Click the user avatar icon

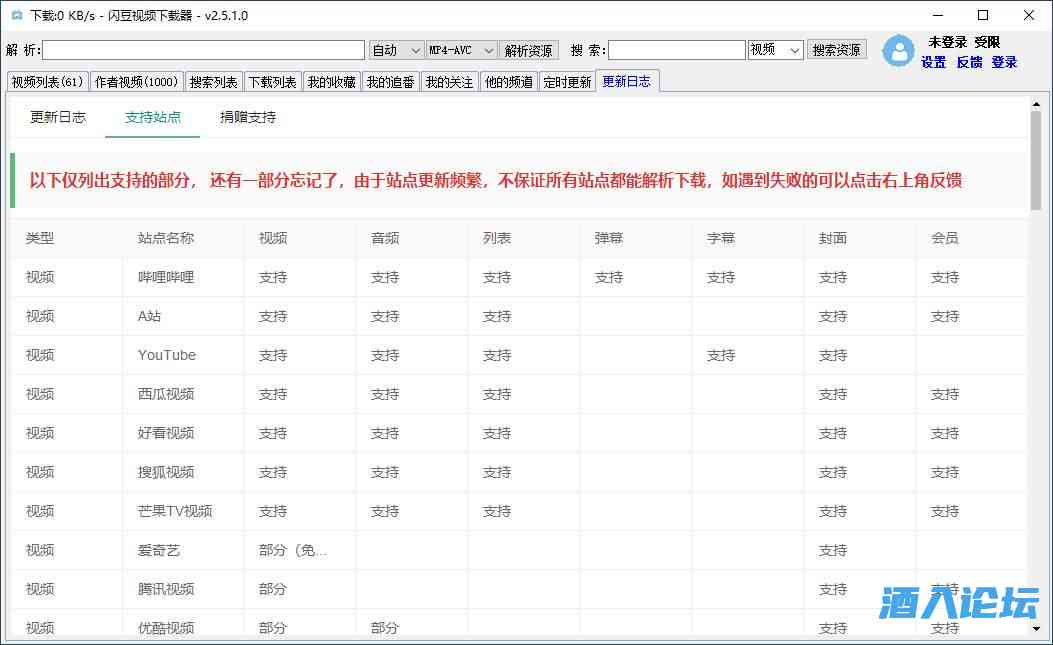pyautogui.click(x=898, y=50)
